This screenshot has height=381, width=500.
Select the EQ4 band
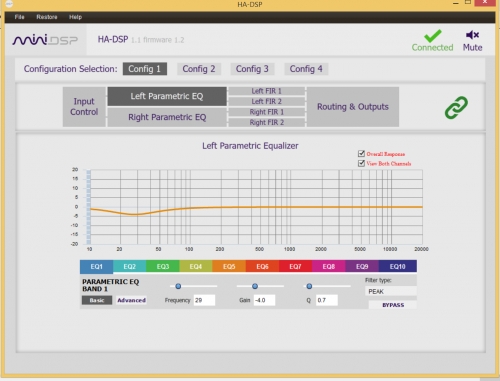click(196, 267)
